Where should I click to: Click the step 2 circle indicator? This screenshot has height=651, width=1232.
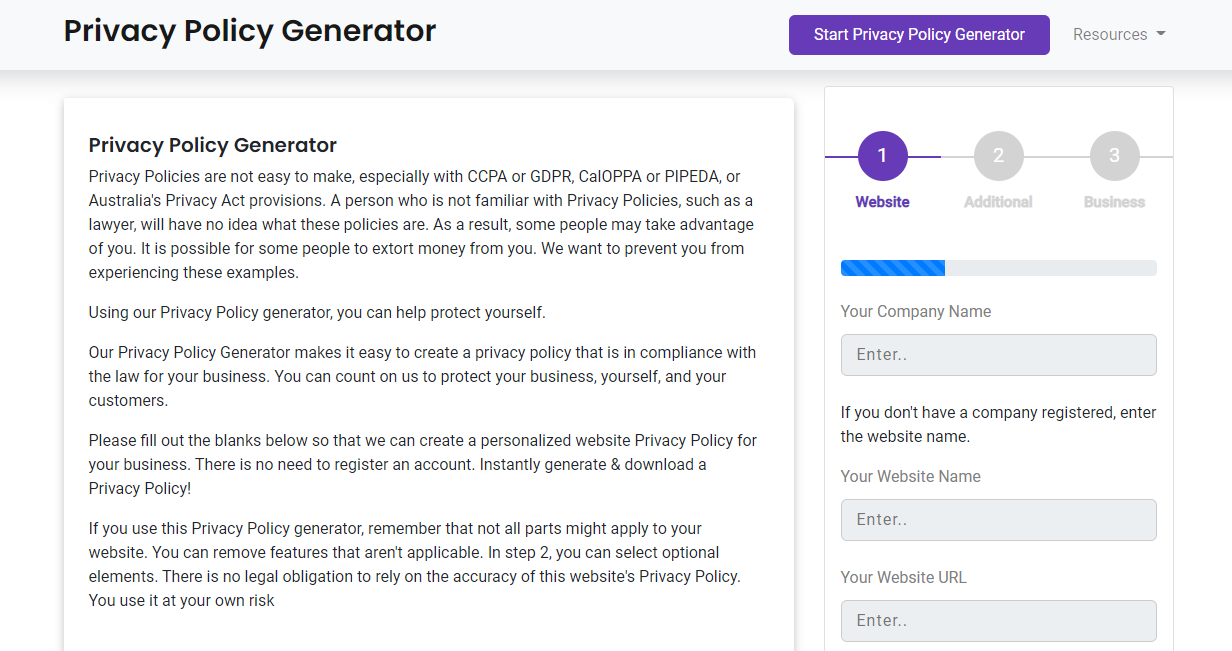[998, 156]
